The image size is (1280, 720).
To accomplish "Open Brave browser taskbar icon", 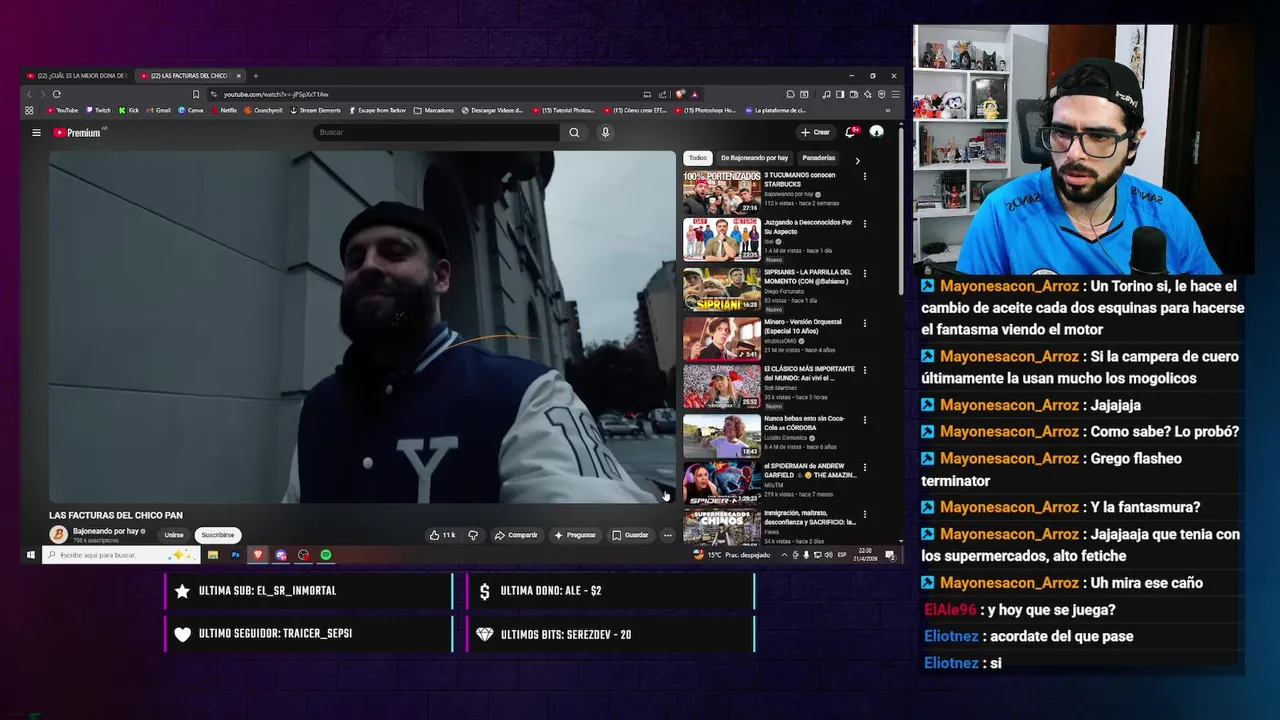I will (258, 555).
